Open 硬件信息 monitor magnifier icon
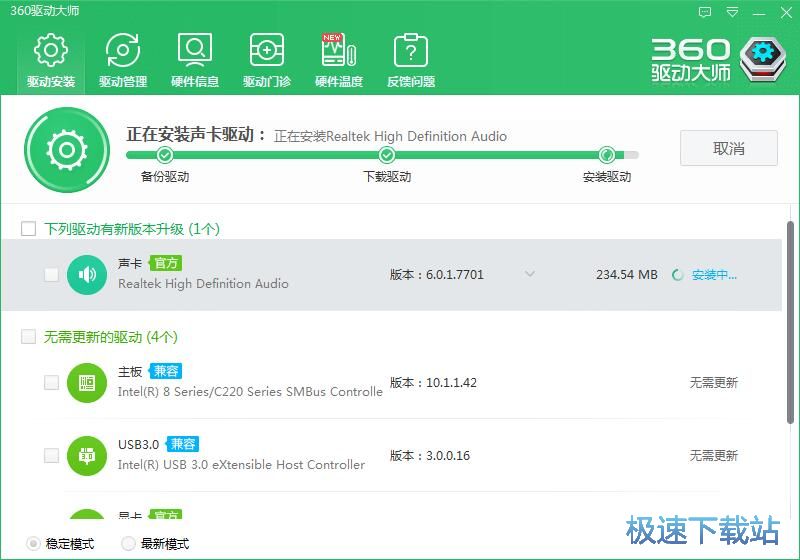 pyautogui.click(x=195, y=50)
